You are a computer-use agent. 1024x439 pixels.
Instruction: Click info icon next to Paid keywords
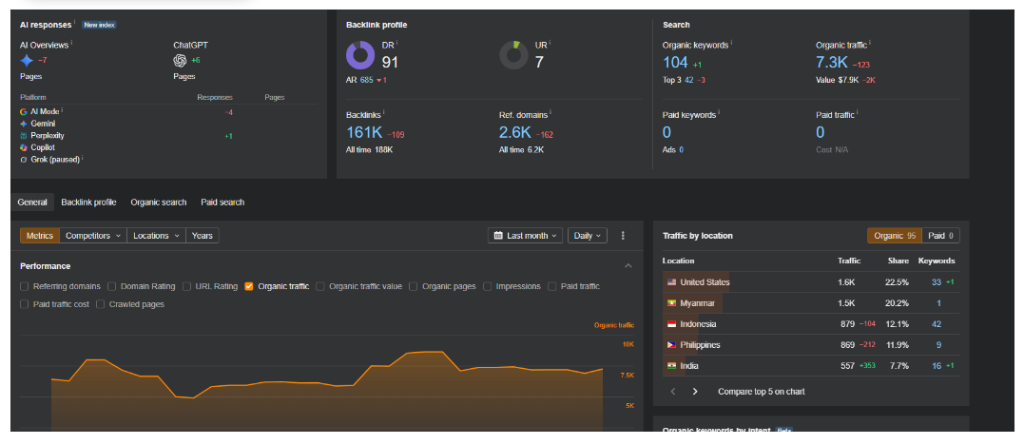point(719,112)
